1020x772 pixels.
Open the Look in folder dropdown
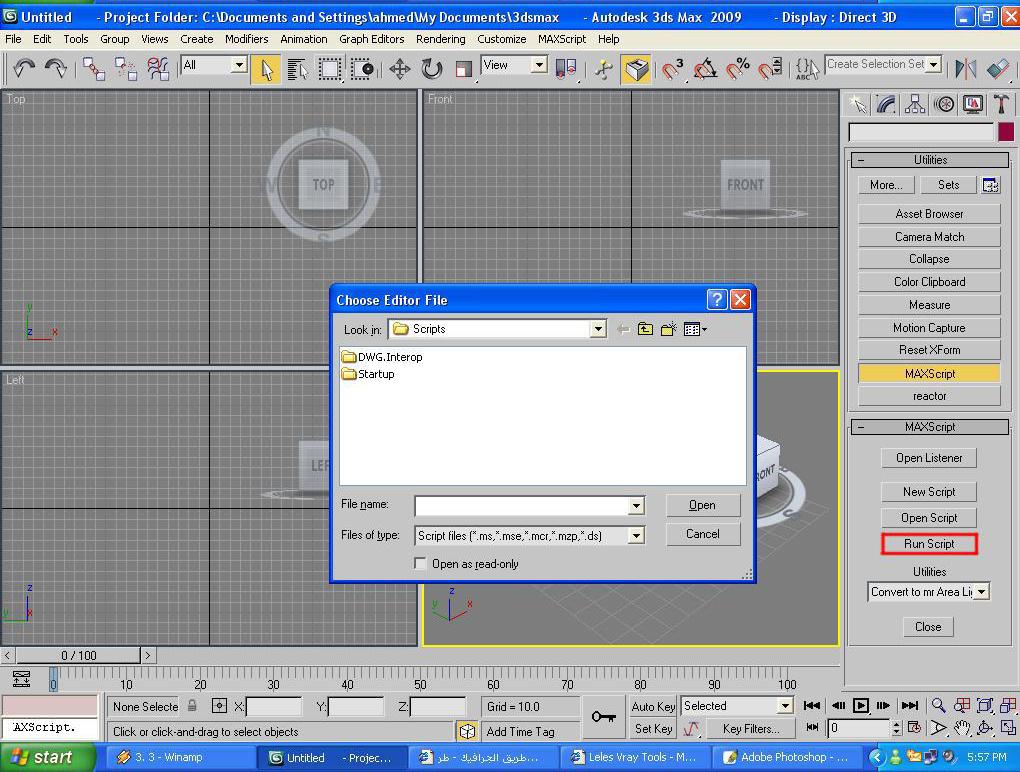598,329
